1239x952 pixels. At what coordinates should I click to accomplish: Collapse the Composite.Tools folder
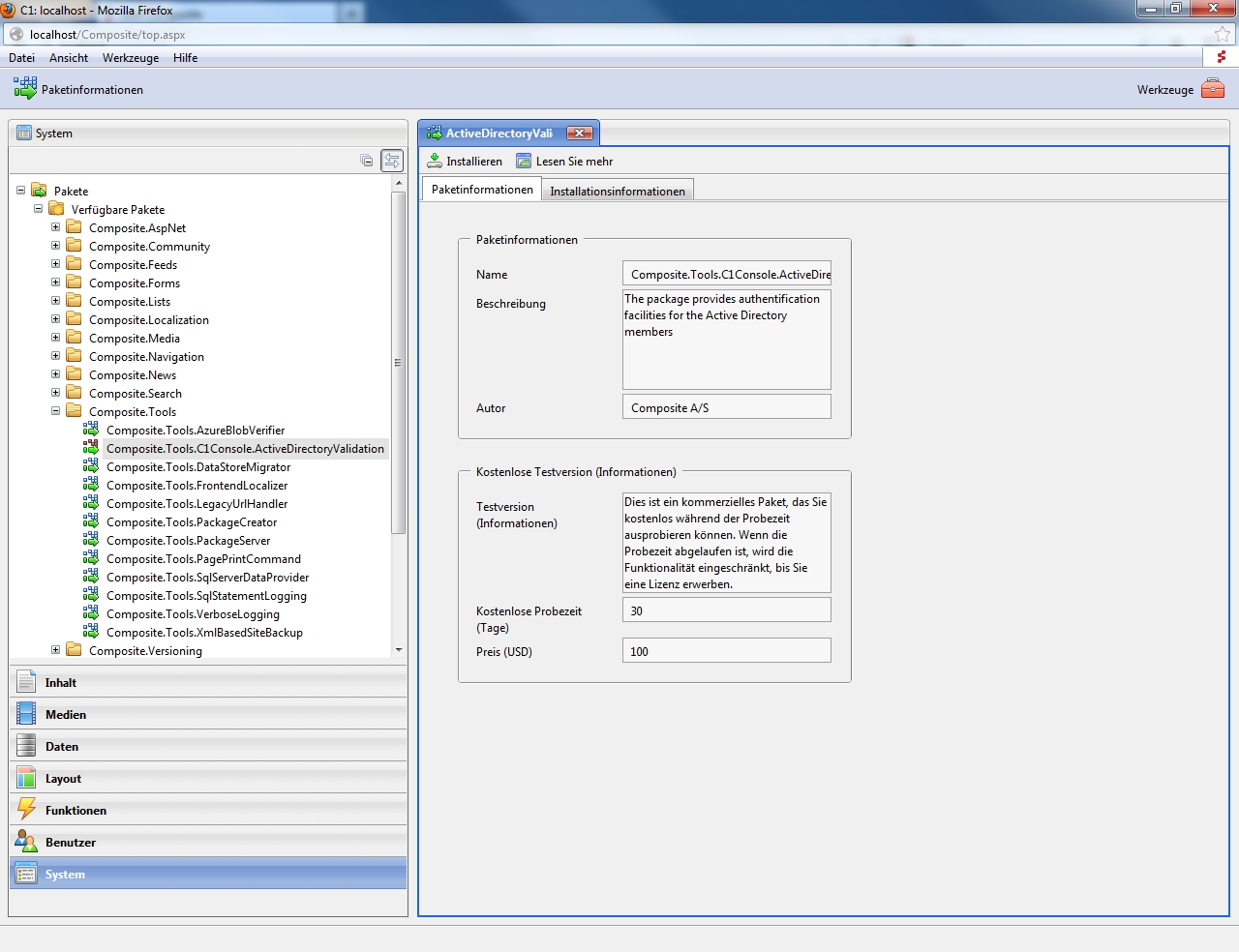55,411
